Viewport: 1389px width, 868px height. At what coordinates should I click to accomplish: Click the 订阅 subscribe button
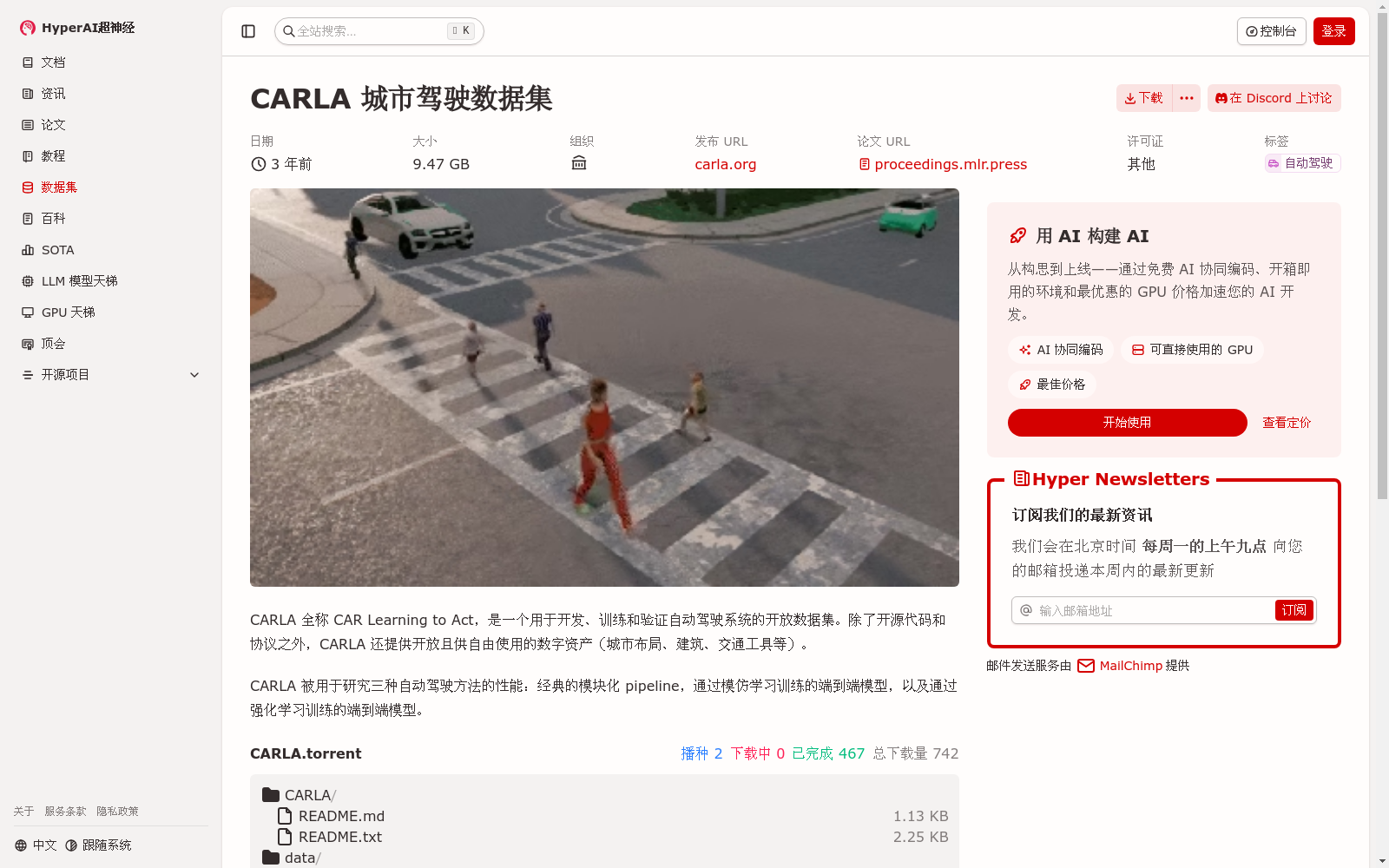coord(1294,610)
